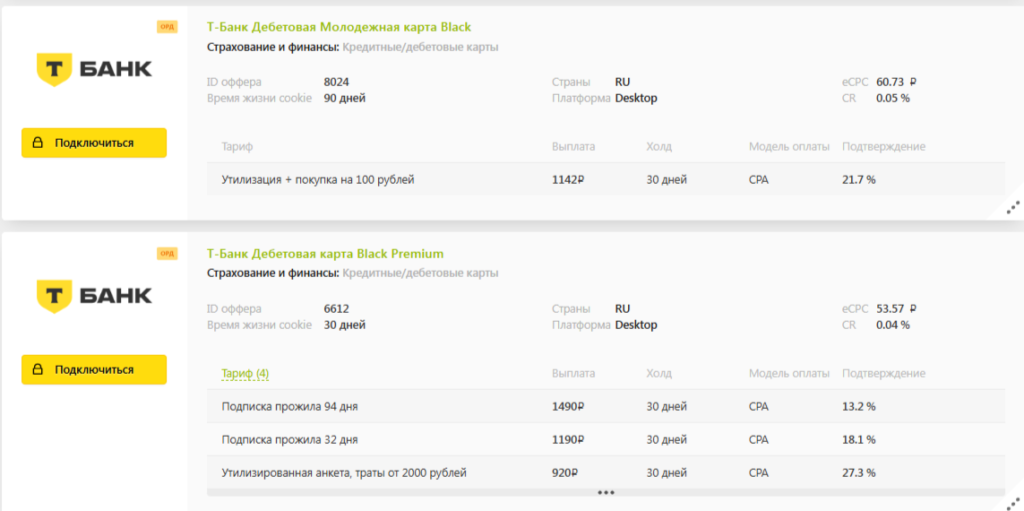
Task: Click the Т-Банк logo in Black Premium offer
Action: [94, 295]
